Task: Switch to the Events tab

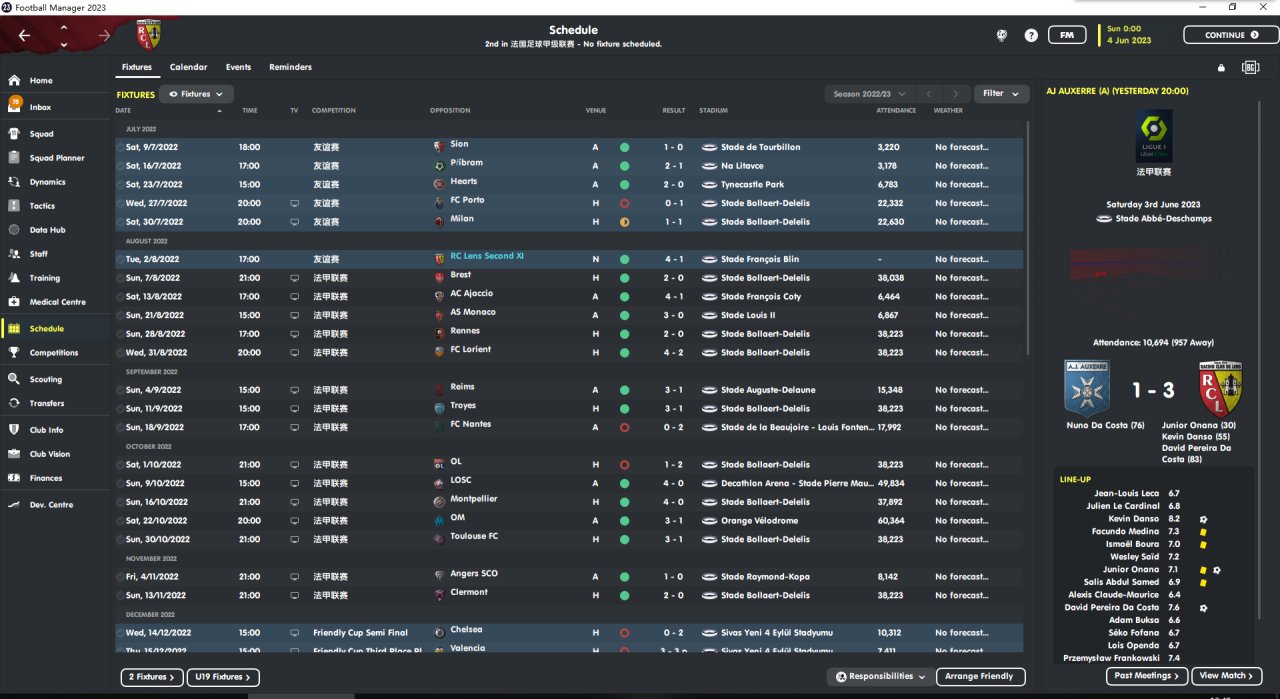Action: (x=238, y=67)
